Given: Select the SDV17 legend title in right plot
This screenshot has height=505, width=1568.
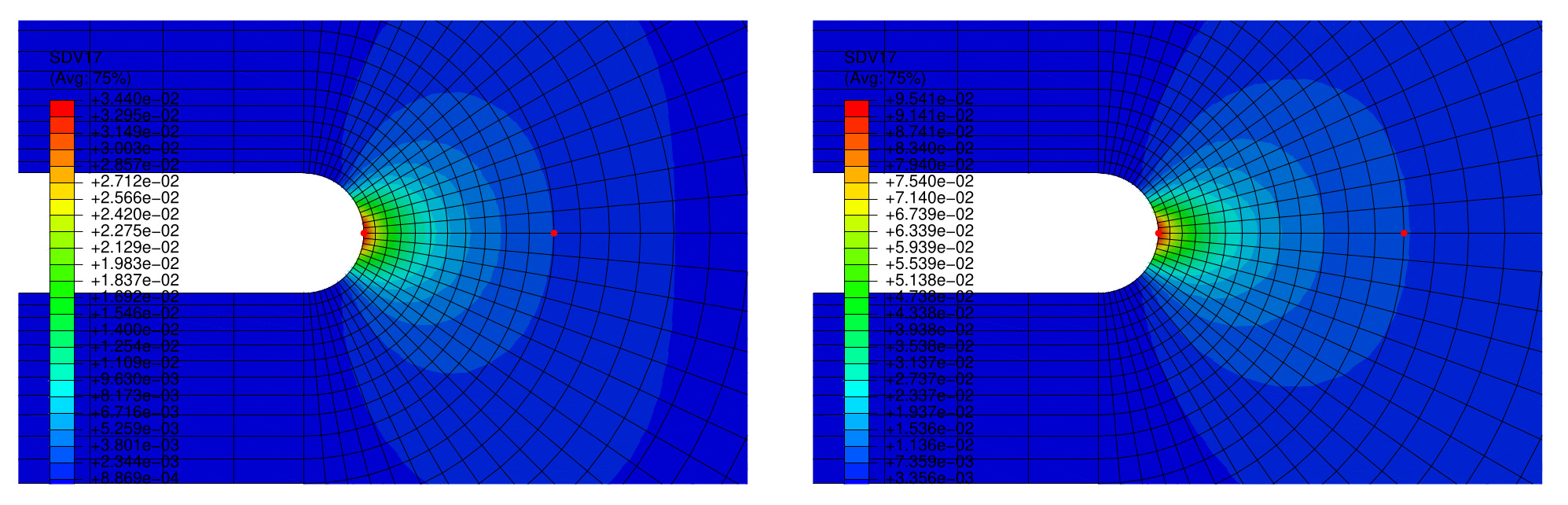Looking at the screenshot, I should click(x=870, y=57).
